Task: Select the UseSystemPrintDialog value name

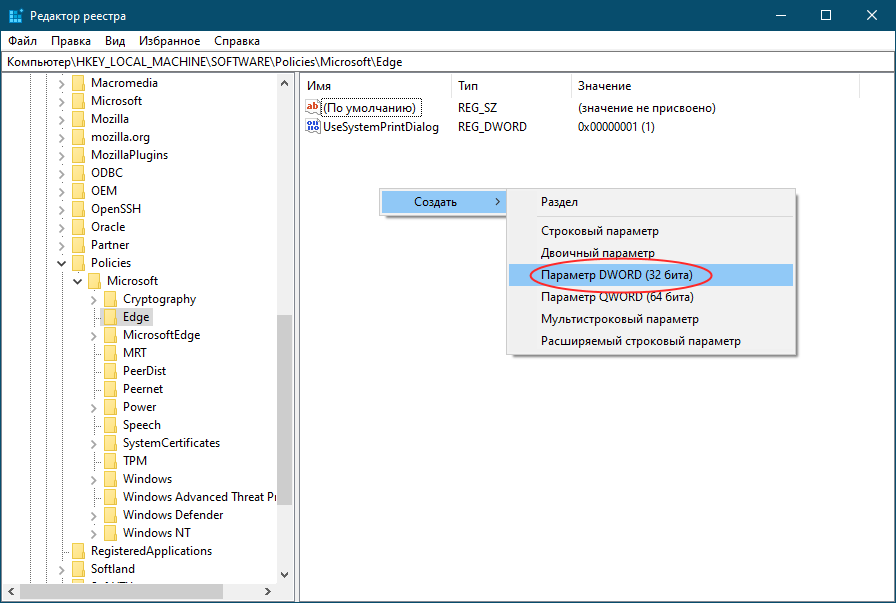Action: click(x=381, y=127)
